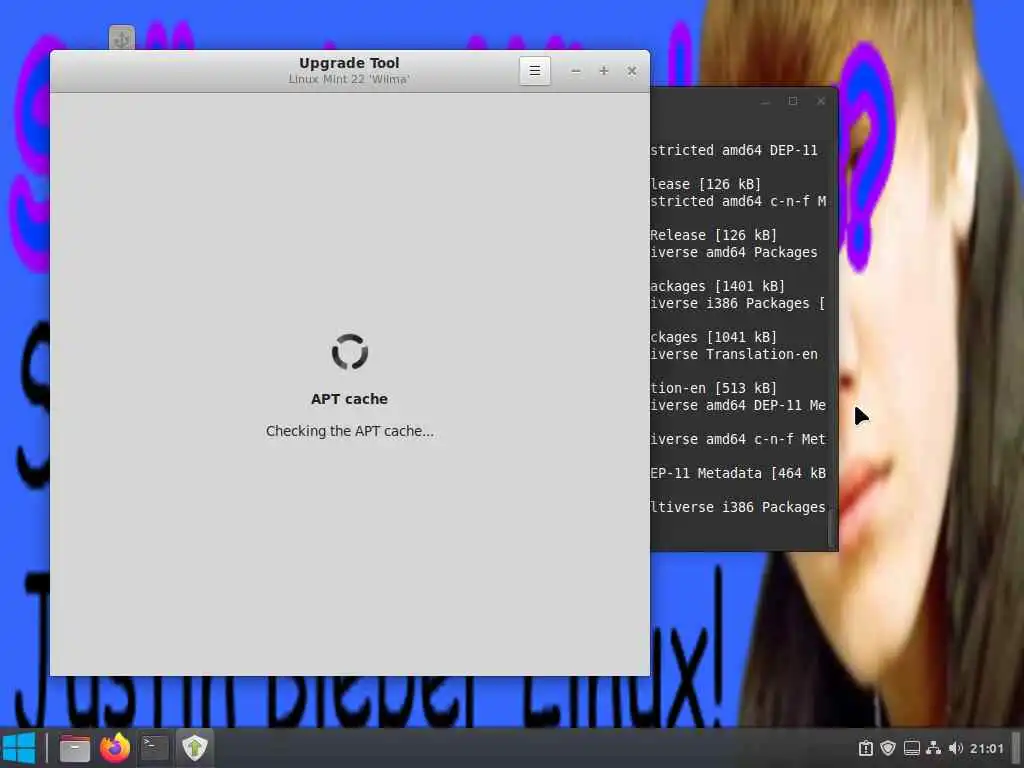Click terminal line 'ltiverse i386 Packages'
This screenshot has height=768, width=1024.
click(x=738, y=507)
